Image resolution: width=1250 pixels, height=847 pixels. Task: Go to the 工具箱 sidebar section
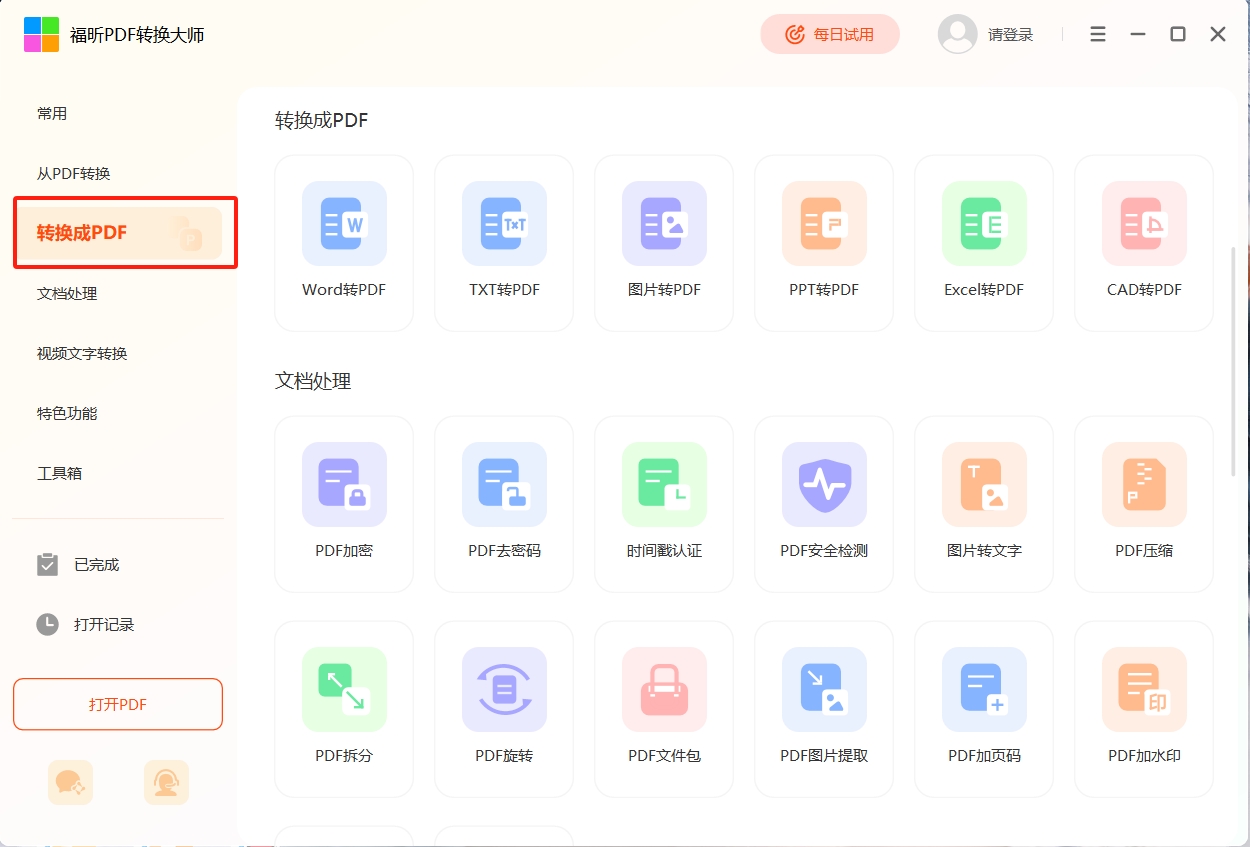coord(60,474)
